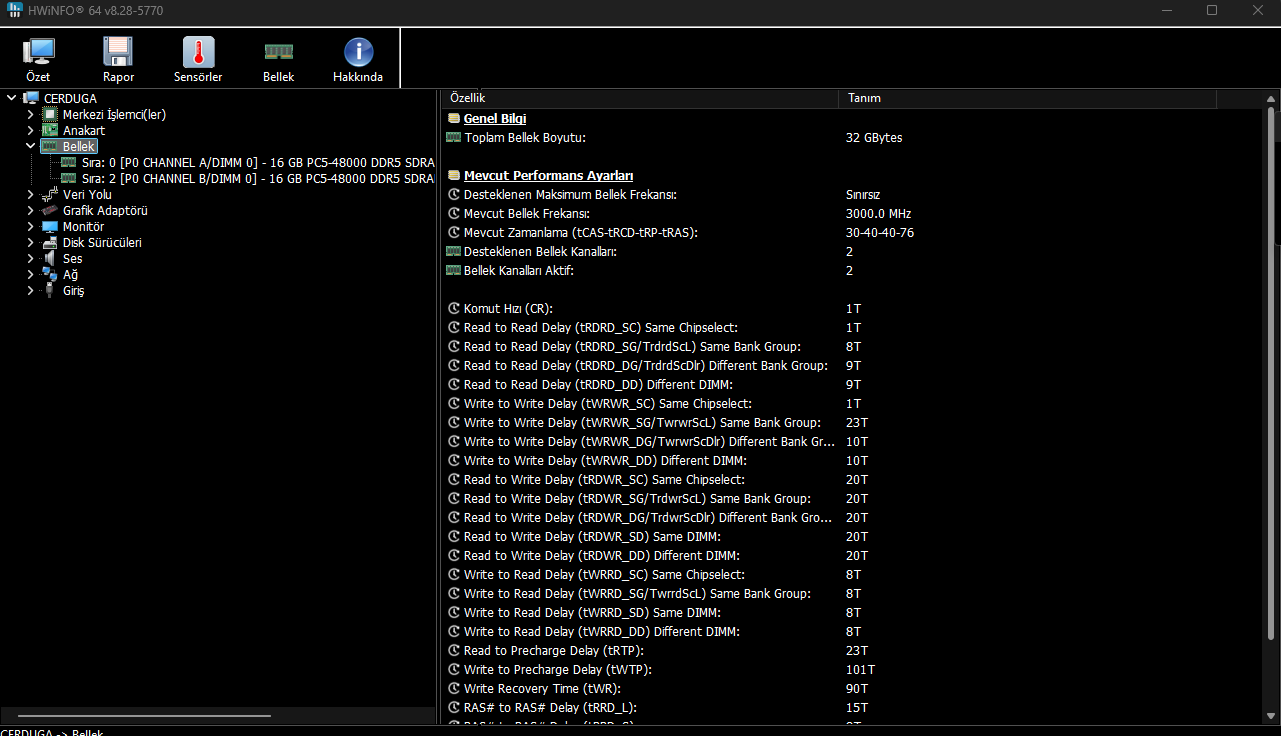This screenshot has width=1281, height=736.
Task: Expand the Disk Sürücüleri node
Action: pyautogui.click(x=31, y=242)
